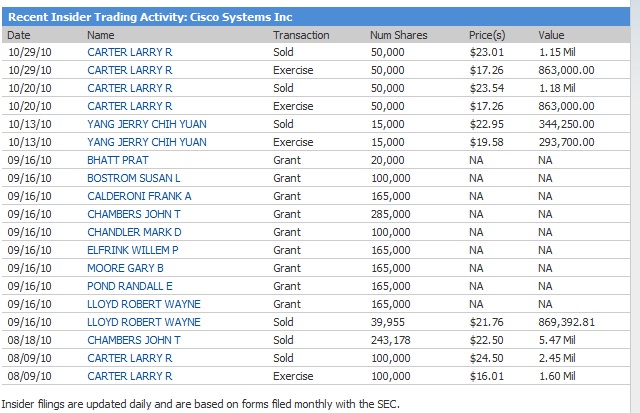Click LLOYD ROBERT WAYNE in the Grant row
Screen dimensions: 640x413
144,304
